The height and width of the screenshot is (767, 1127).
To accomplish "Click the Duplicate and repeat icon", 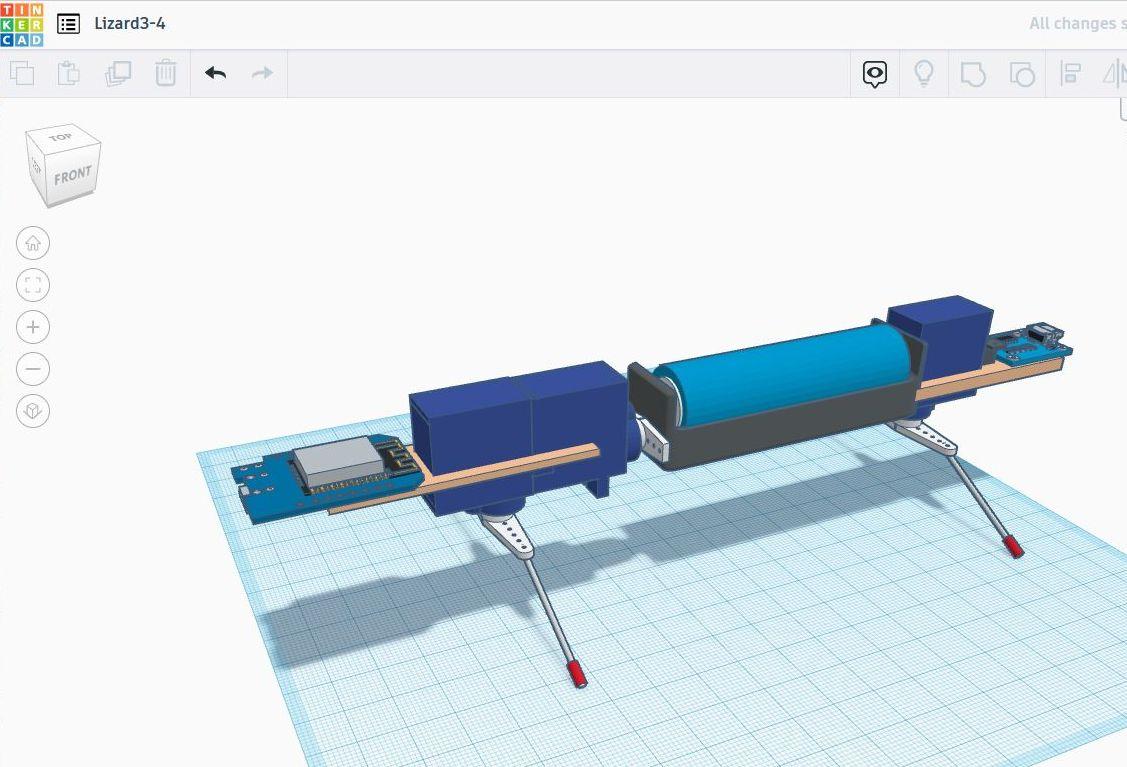I will click(x=117, y=73).
